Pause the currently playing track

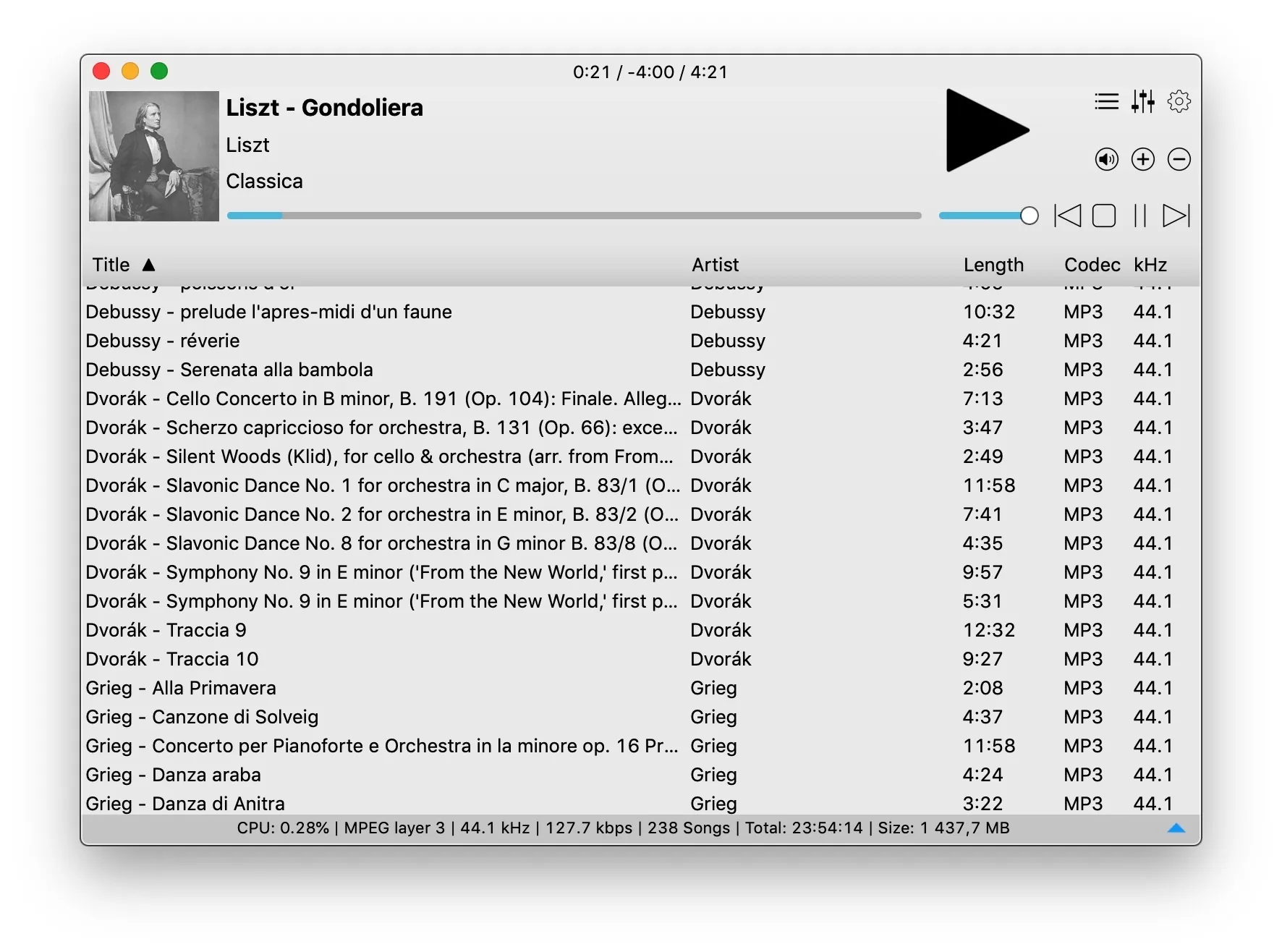[x=1140, y=215]
